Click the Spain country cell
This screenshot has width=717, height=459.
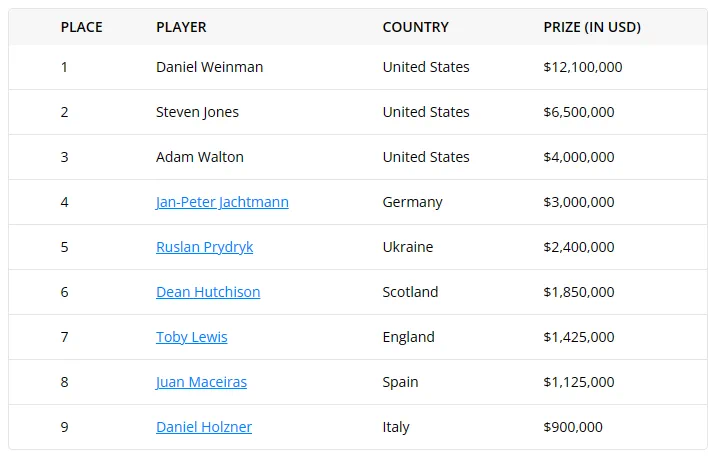(x=400, y=382)
